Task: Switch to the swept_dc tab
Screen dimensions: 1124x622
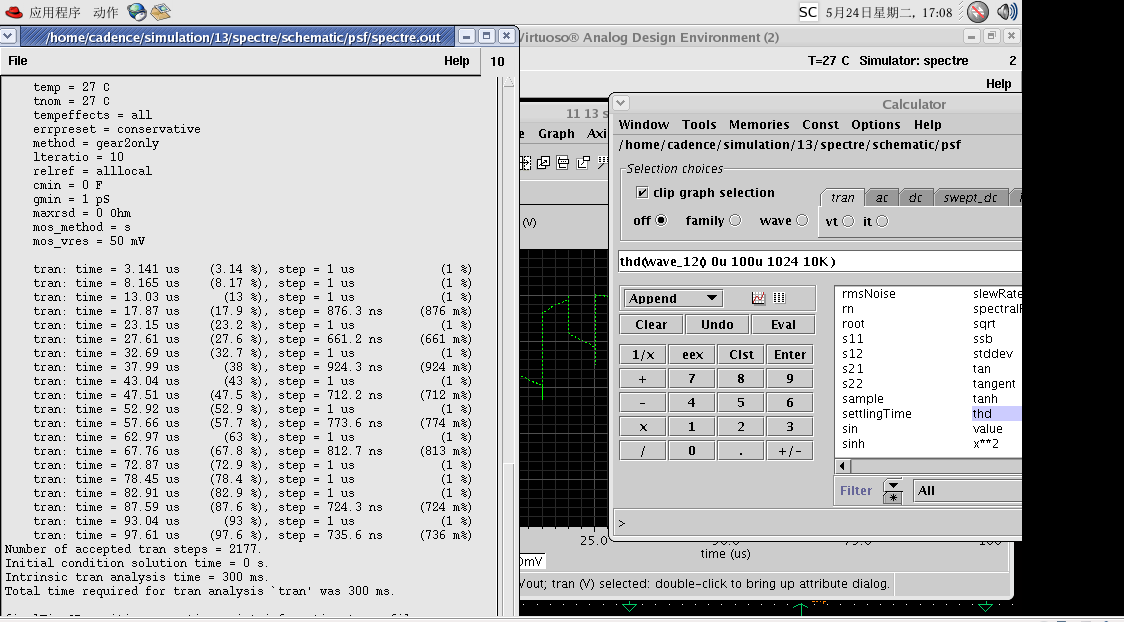Action: (970, 198)
